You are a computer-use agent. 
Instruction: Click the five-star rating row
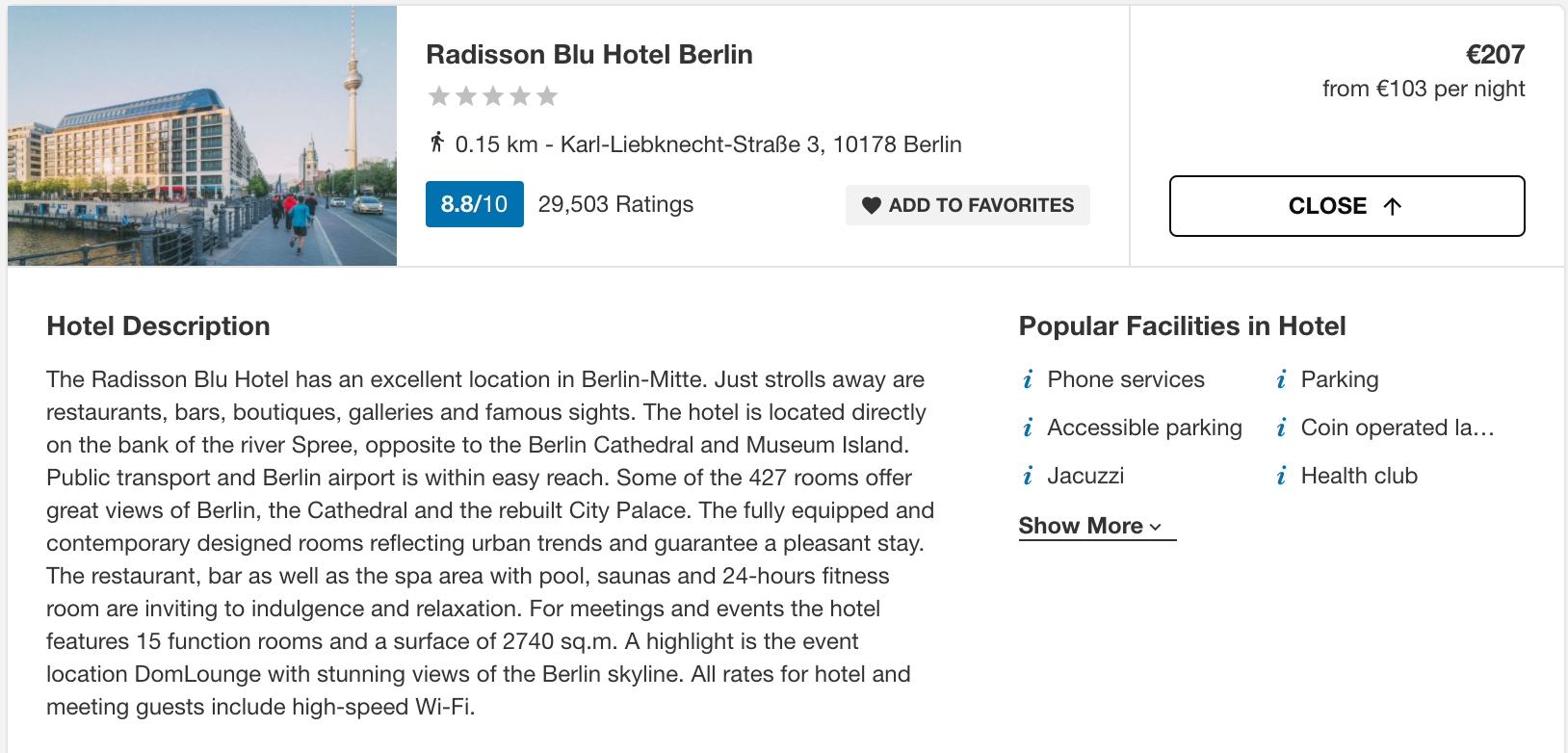click(x=493, y=96)
